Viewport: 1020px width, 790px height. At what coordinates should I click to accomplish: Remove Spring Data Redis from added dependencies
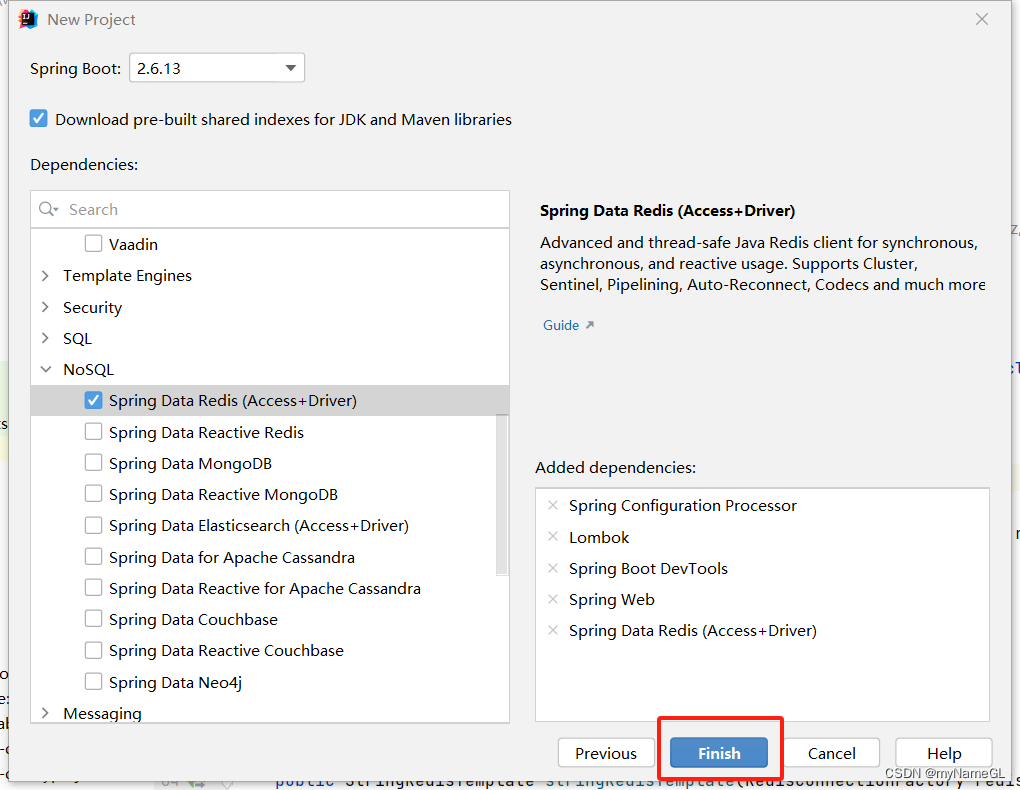553,630
